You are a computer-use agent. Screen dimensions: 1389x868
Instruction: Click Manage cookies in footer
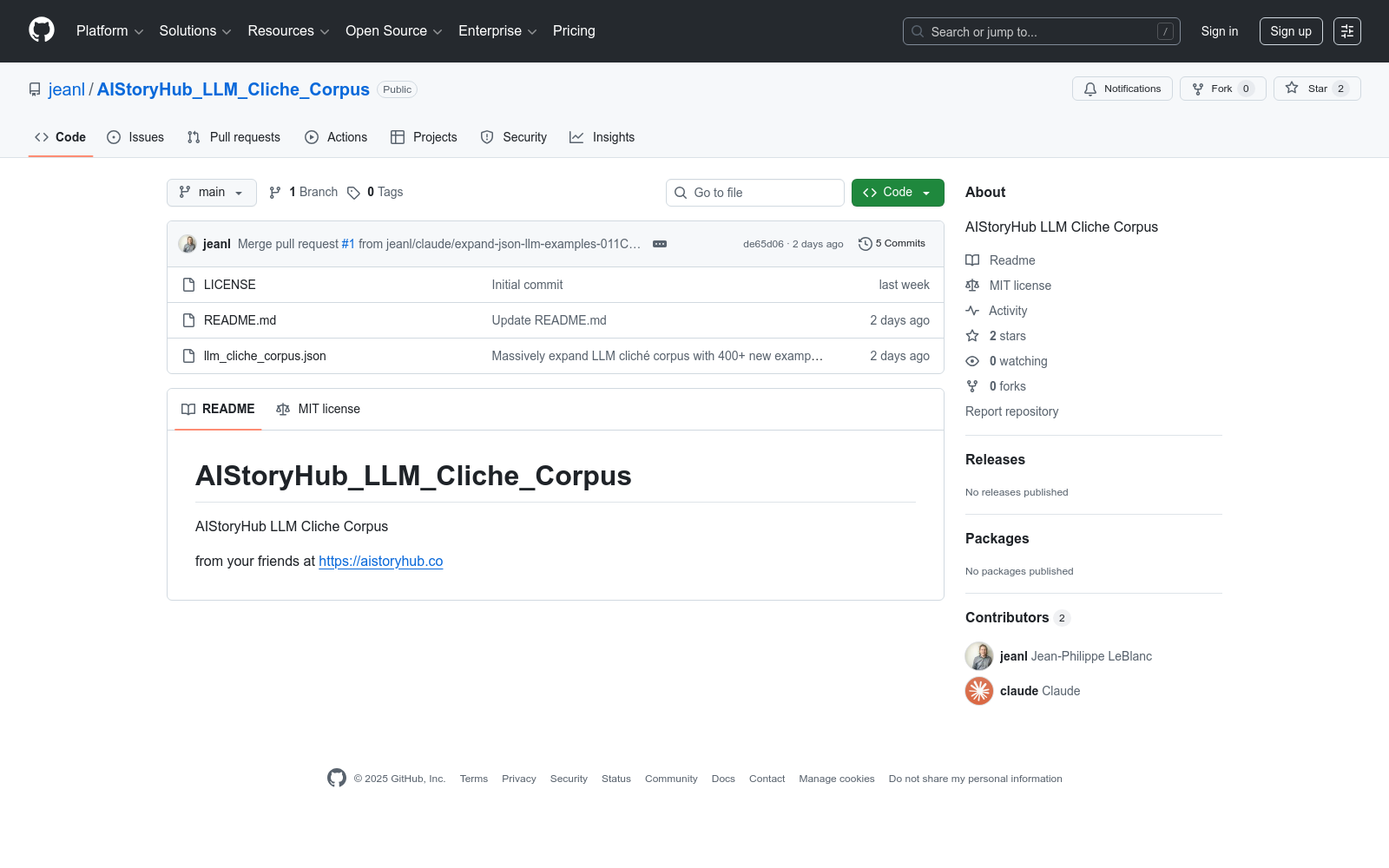[837, 779]
